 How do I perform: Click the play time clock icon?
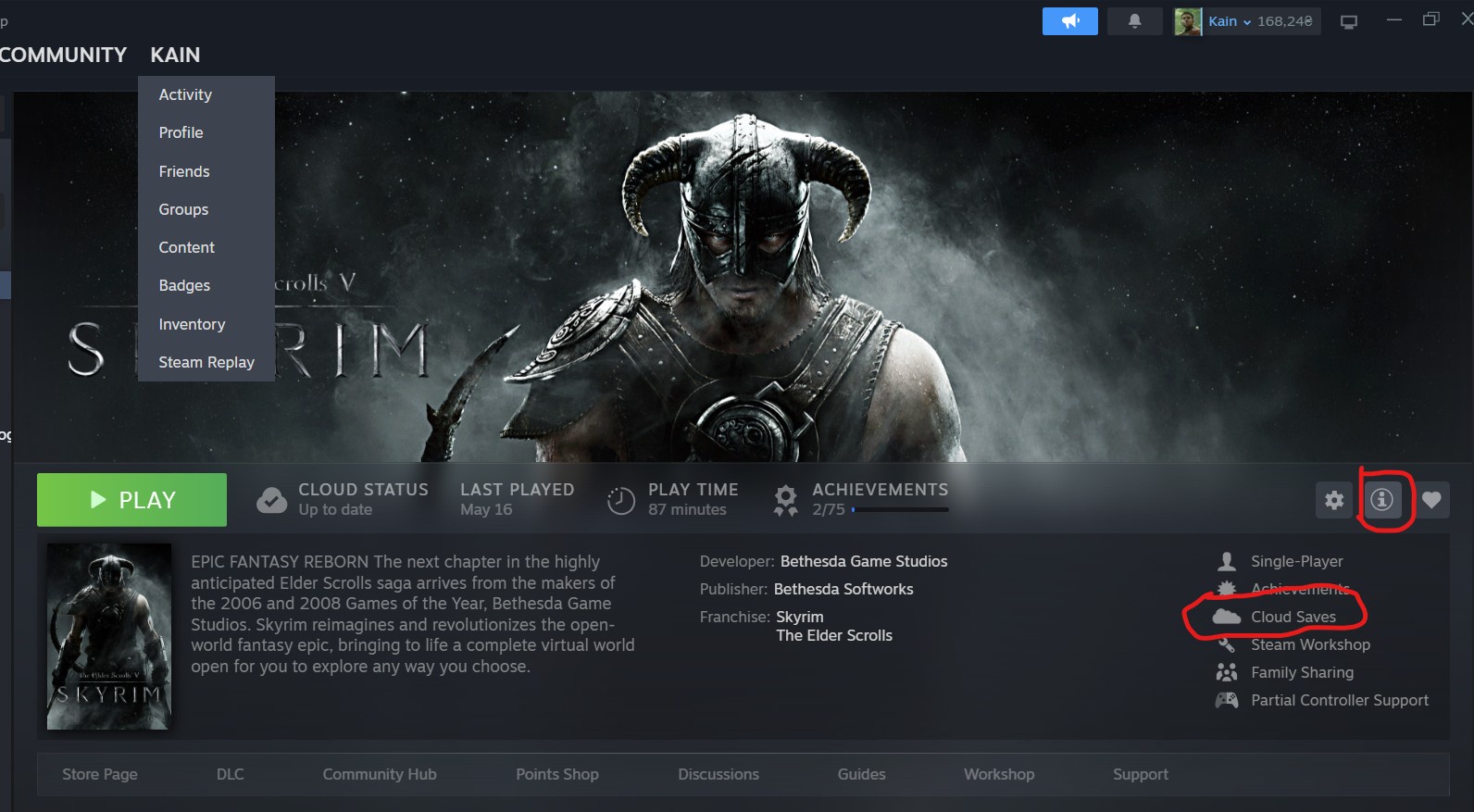pos(620,500)
